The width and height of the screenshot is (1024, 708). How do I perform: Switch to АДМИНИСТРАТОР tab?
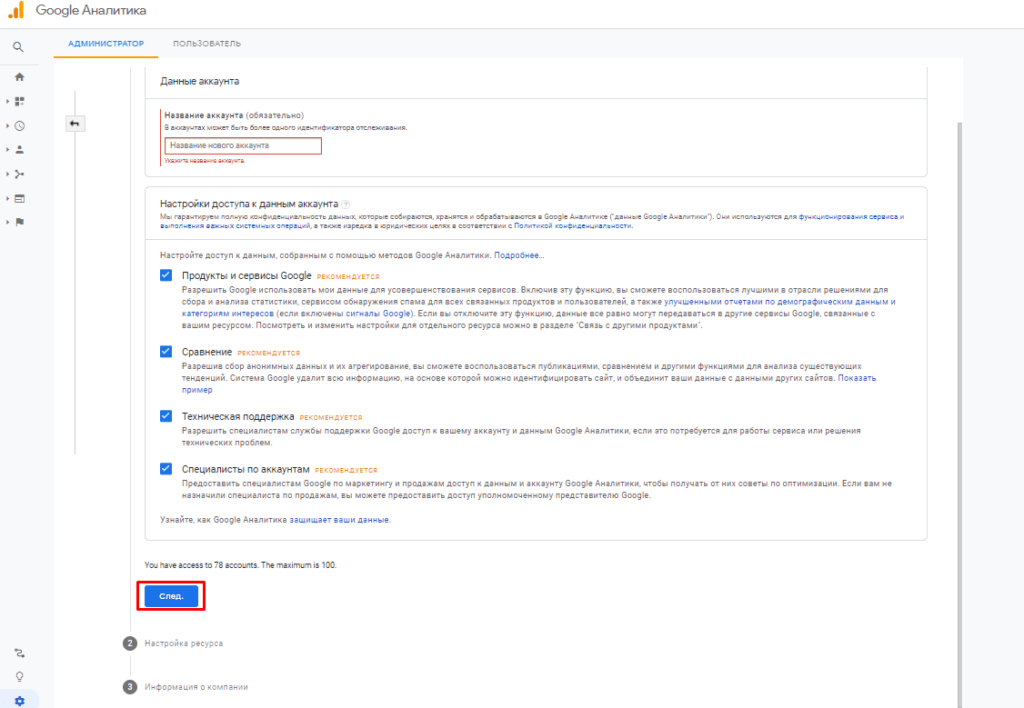tap(106, 43)
